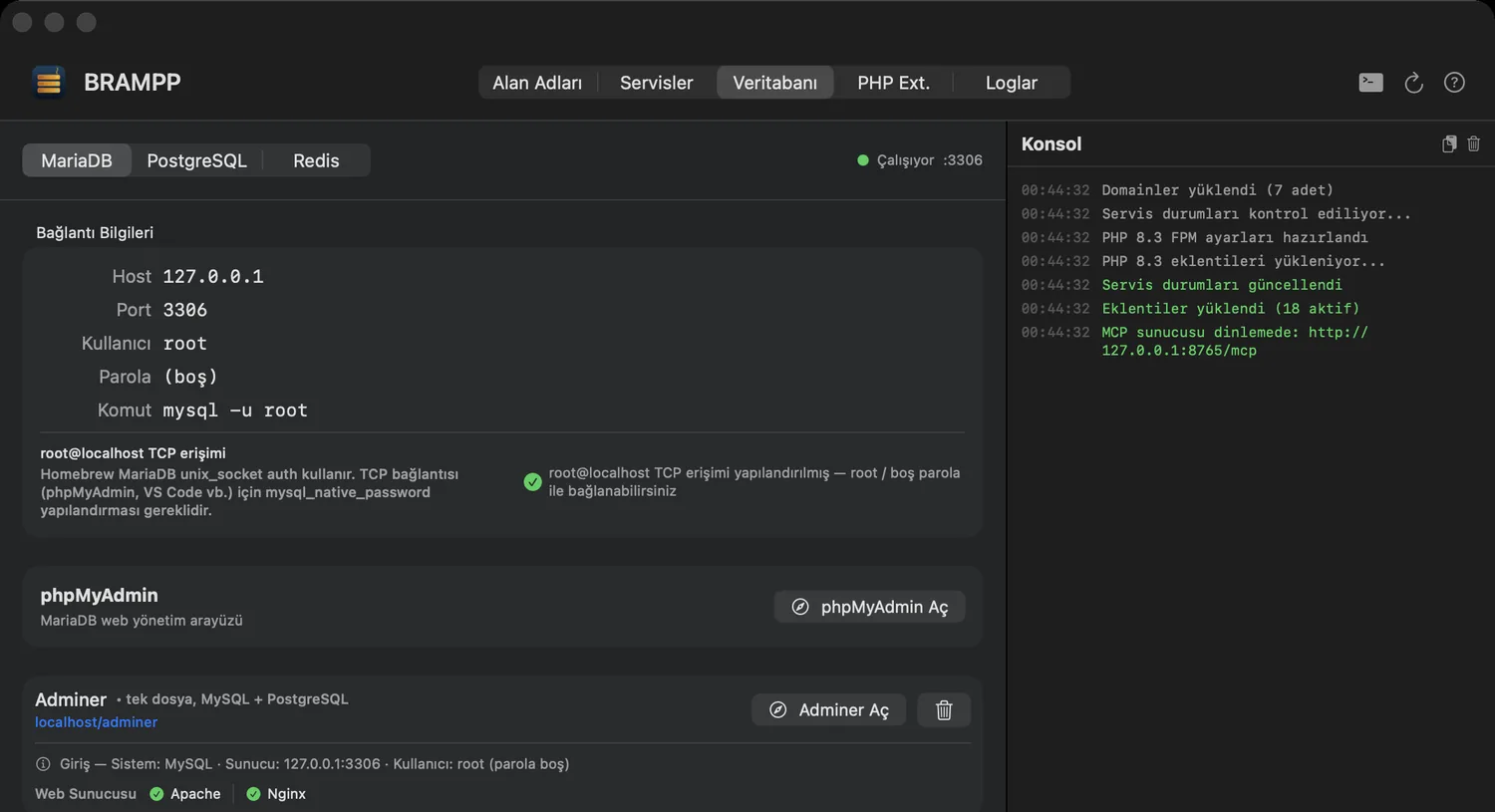
Task: Click the Eklentiler yüklendi (18 aktif) line
Action: (x=1230, y=309)
